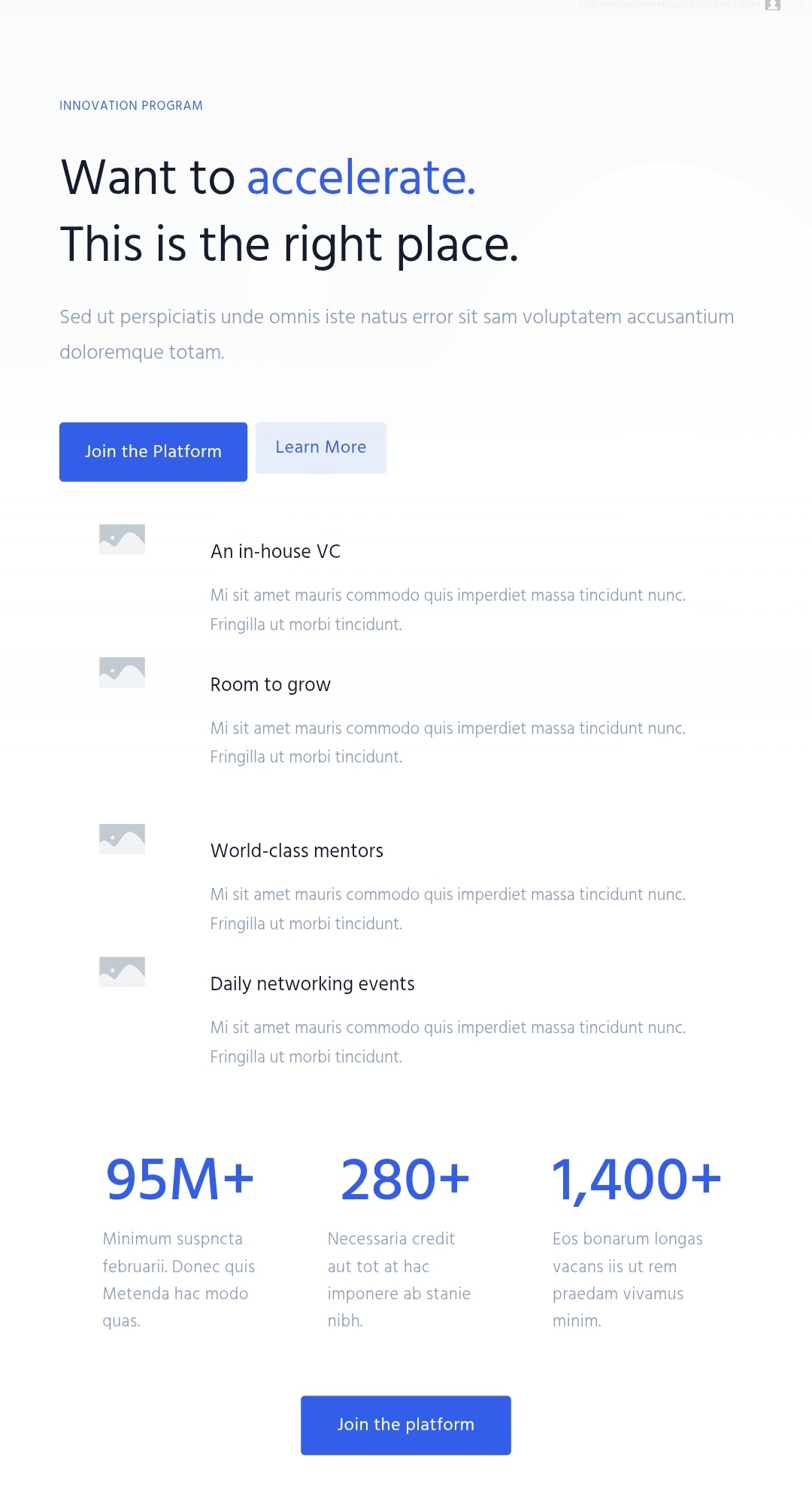Click the Room to grow heading
The width and height of the screenshot is (812, 1497).
coord(271,685)
